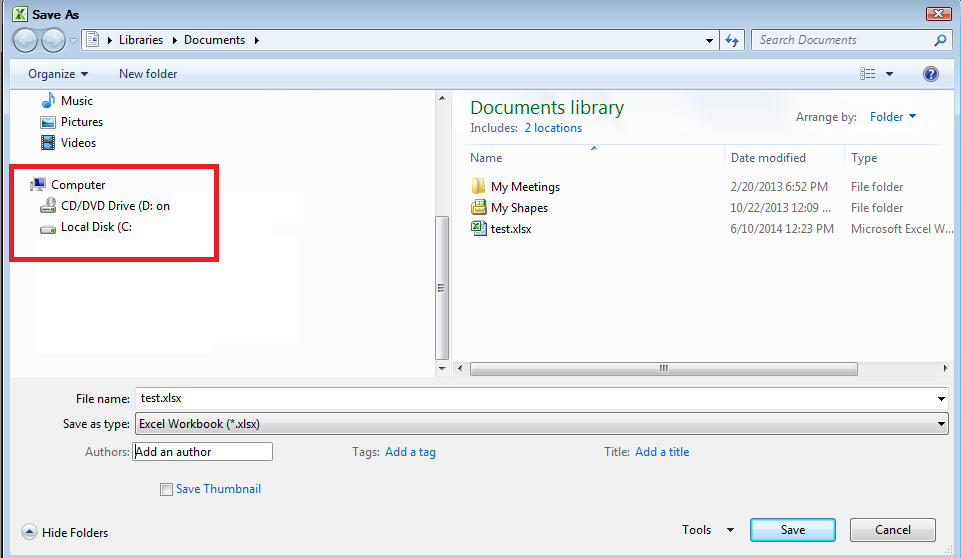
Task: Expand the arrow between Libraries and Documents
Action: pyautogui.click(x=174, y=40)
